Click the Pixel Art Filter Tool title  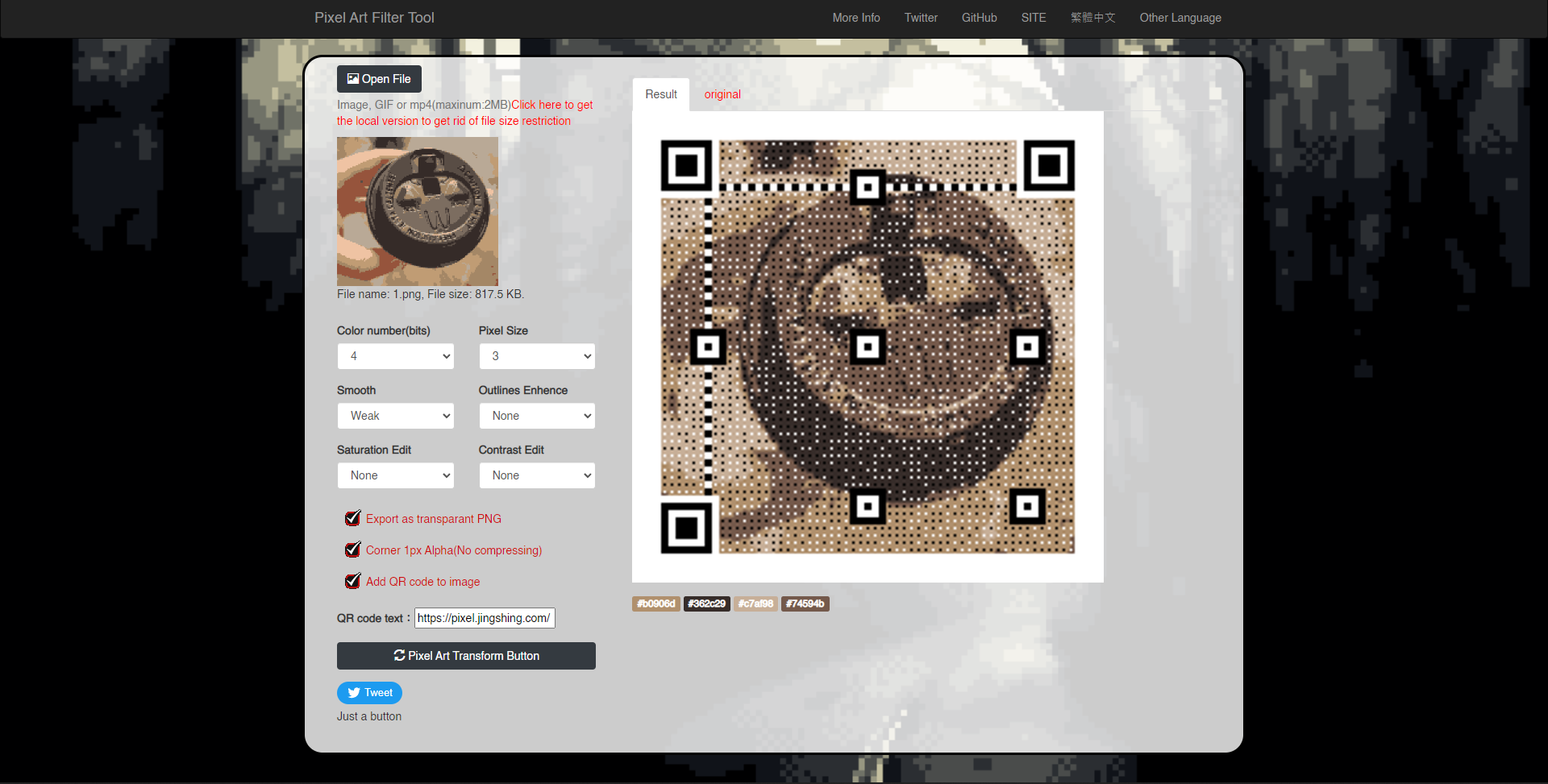pyautogui.click(x=374, y=18)
